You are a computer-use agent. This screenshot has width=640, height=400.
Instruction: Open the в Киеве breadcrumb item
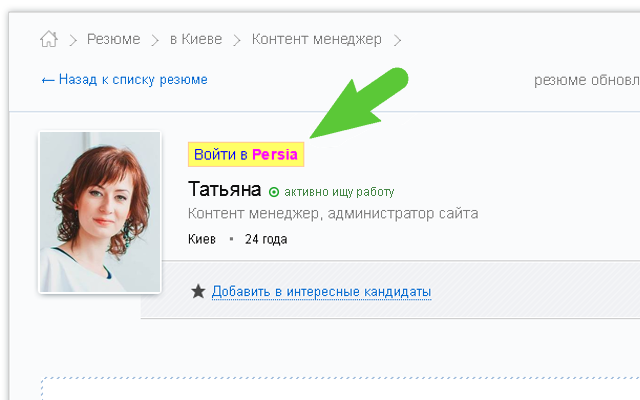click(x=196, y=40)
